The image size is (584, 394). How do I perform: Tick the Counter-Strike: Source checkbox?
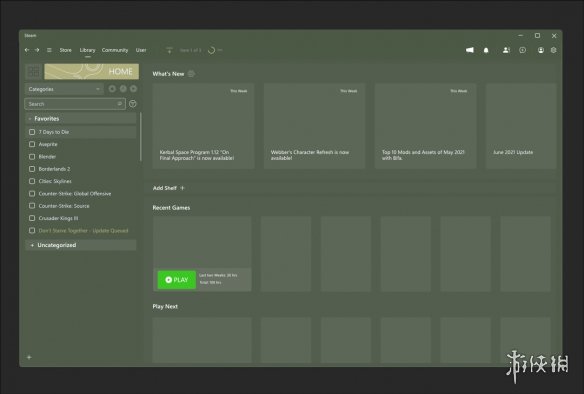coord(32,206)
